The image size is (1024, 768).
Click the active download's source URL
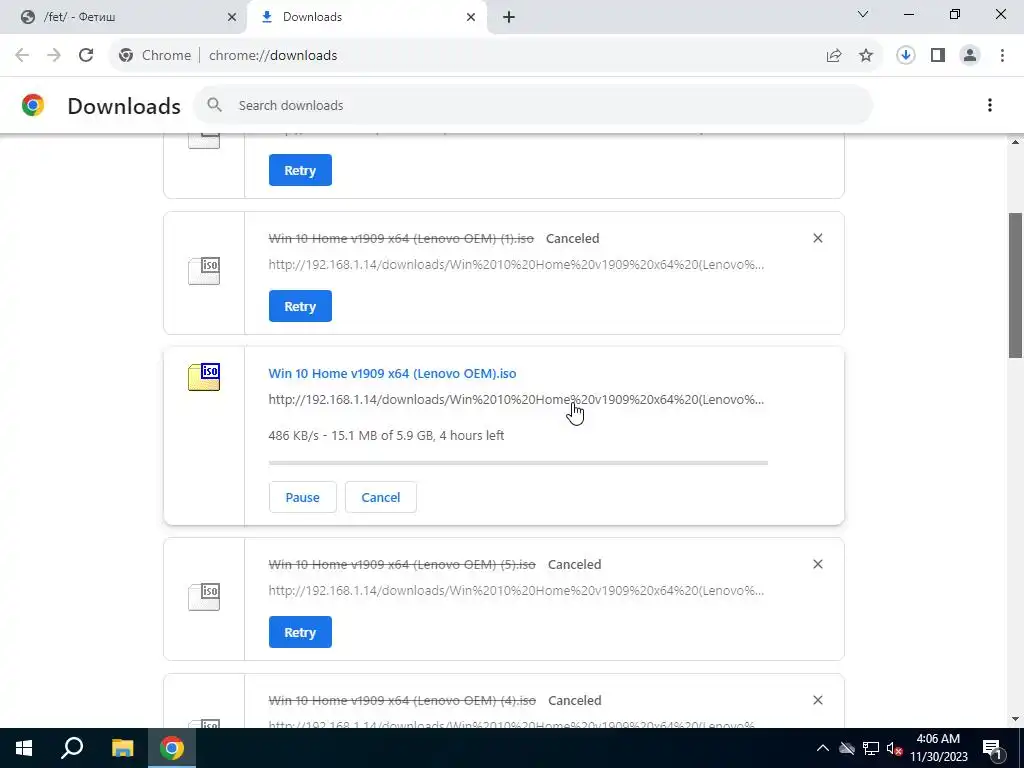(x=516, y=400)
